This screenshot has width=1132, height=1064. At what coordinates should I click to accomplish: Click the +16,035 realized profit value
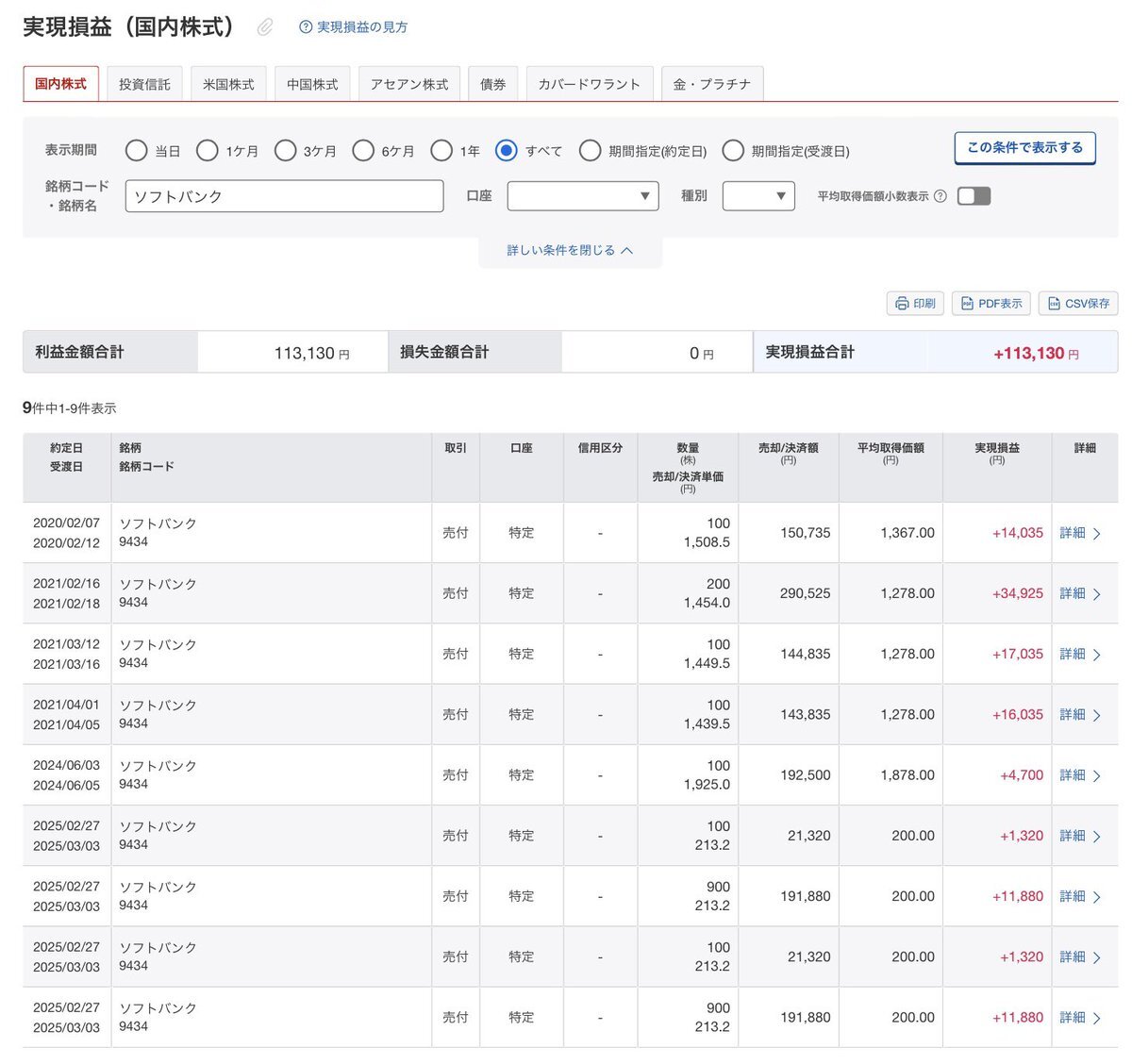point(1017,715)
